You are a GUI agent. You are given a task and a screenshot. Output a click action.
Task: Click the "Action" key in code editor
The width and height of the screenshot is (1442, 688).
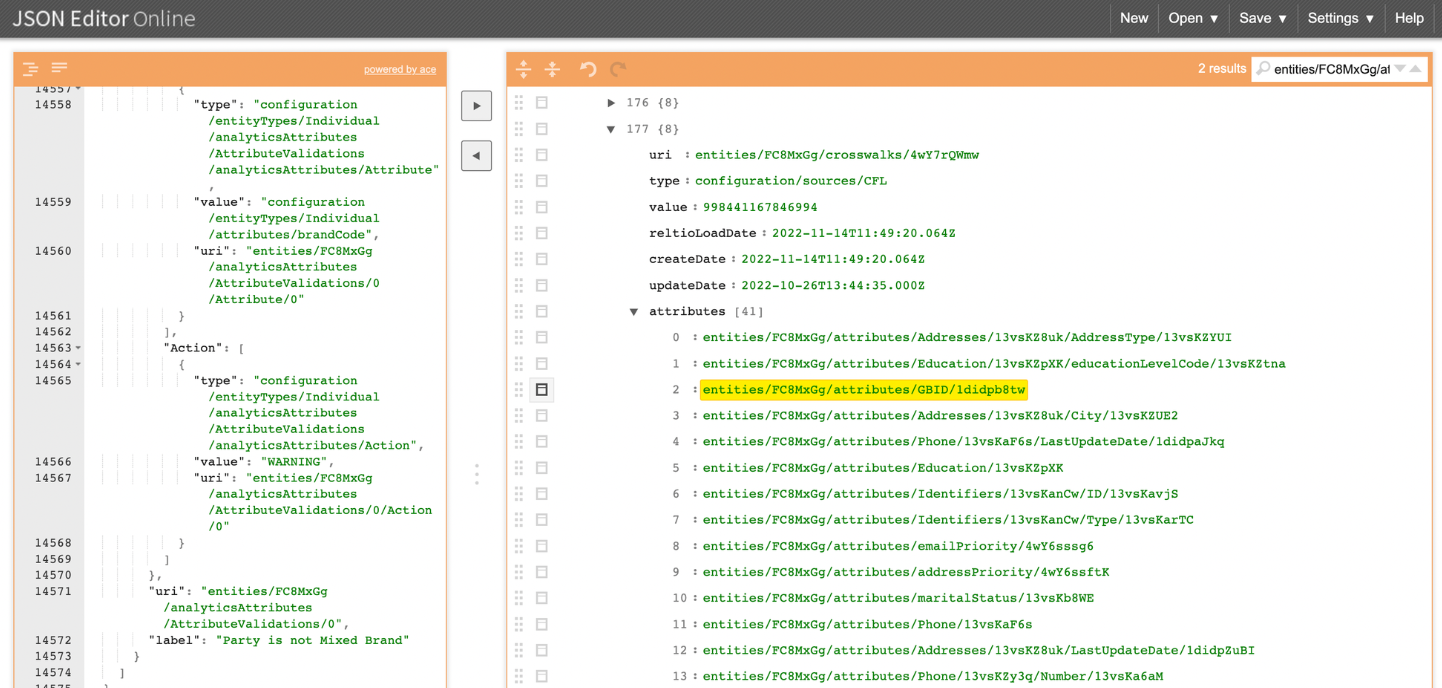coord(194,348)
